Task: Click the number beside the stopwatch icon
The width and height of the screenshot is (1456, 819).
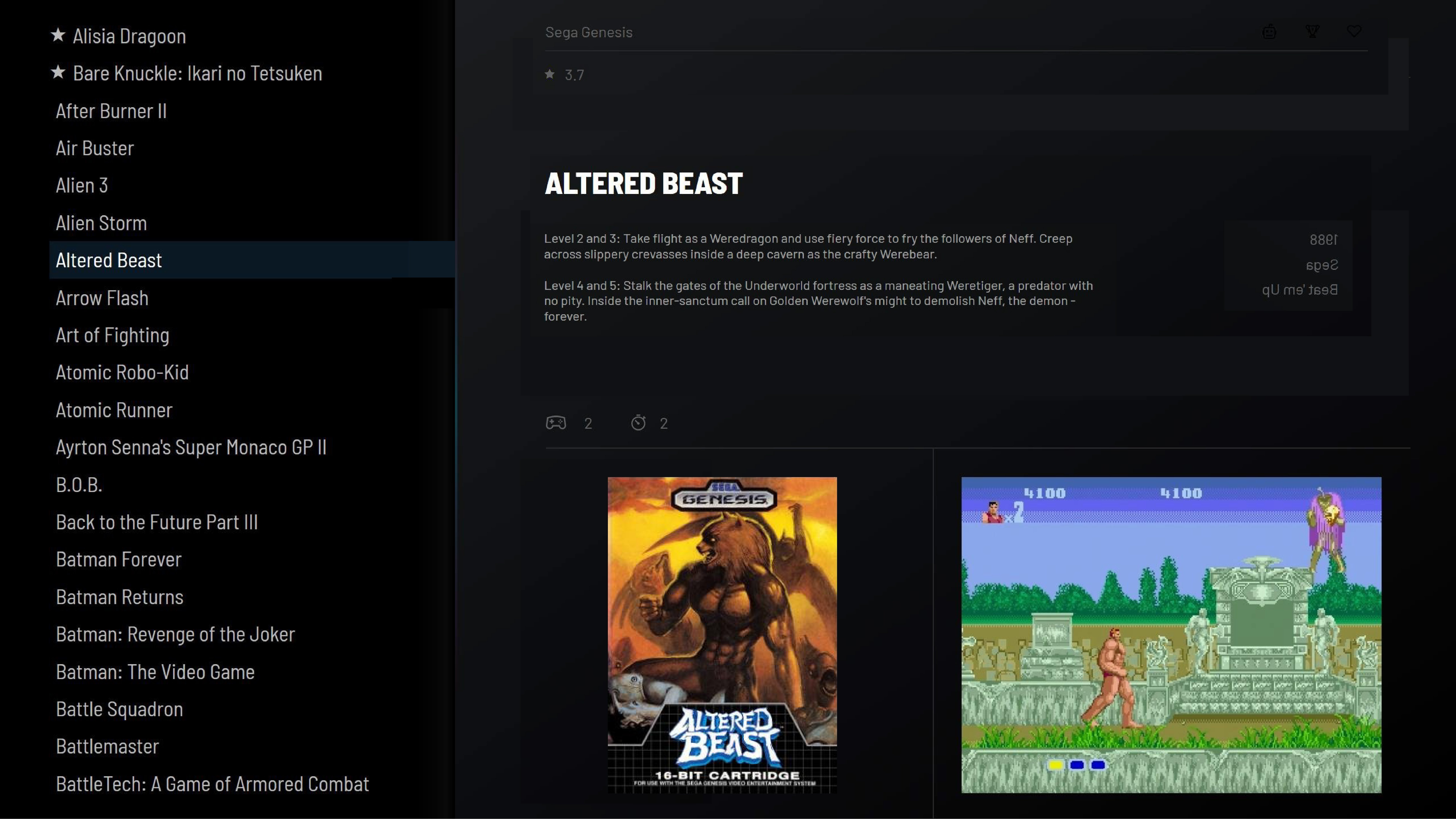Action: point(664,423)
